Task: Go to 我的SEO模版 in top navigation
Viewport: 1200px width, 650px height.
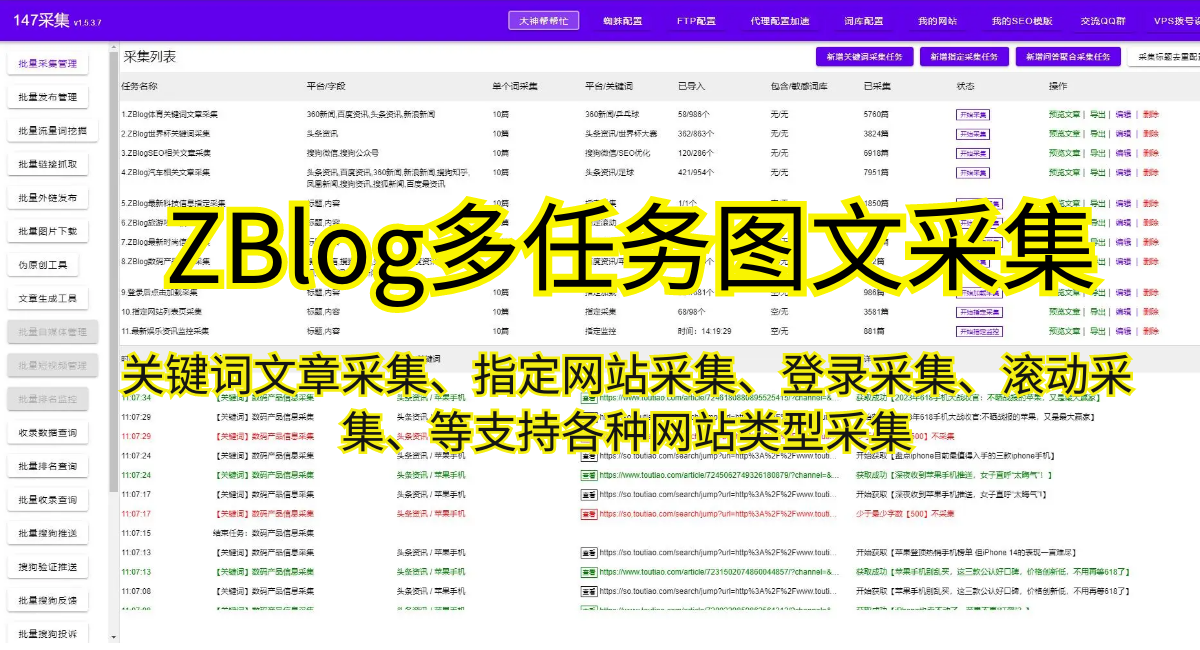Action: (1022, 21)
